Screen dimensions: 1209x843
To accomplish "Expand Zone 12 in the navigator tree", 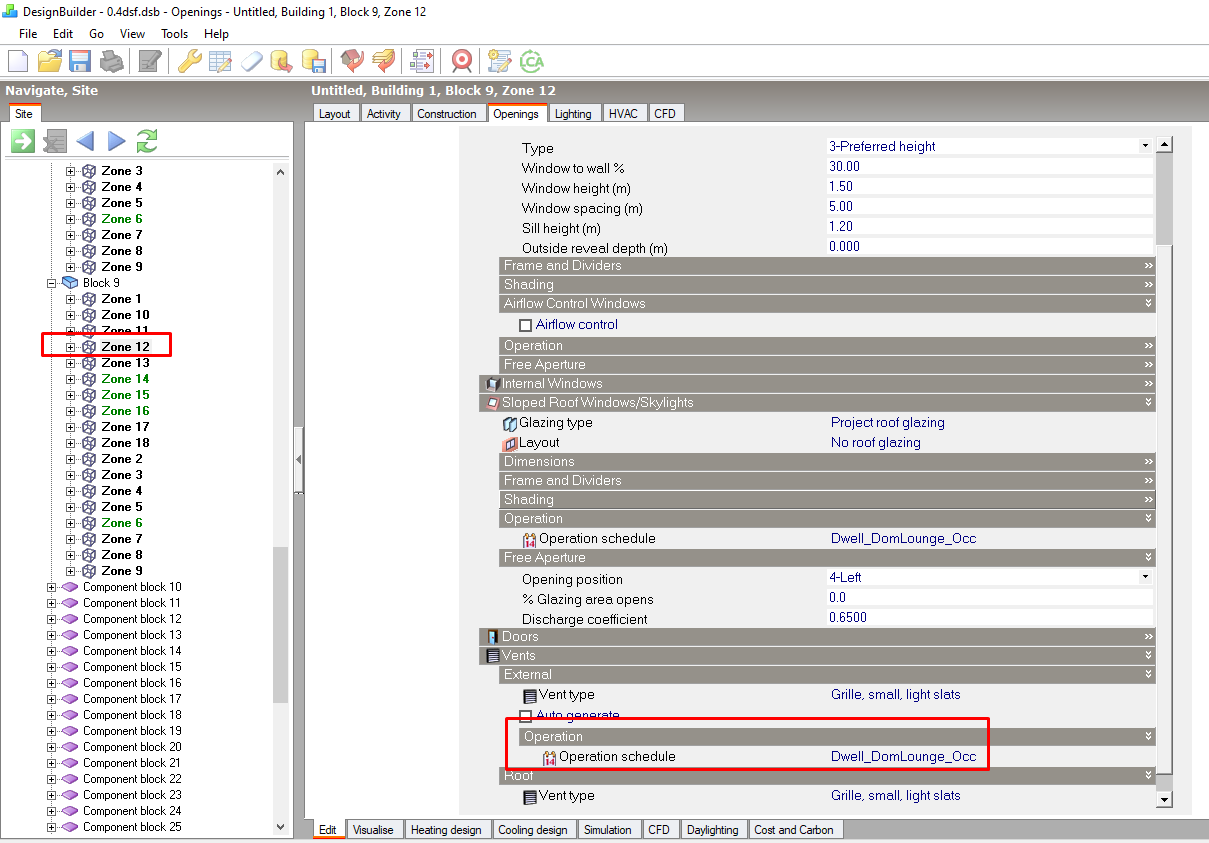I will tap(70, 347).
